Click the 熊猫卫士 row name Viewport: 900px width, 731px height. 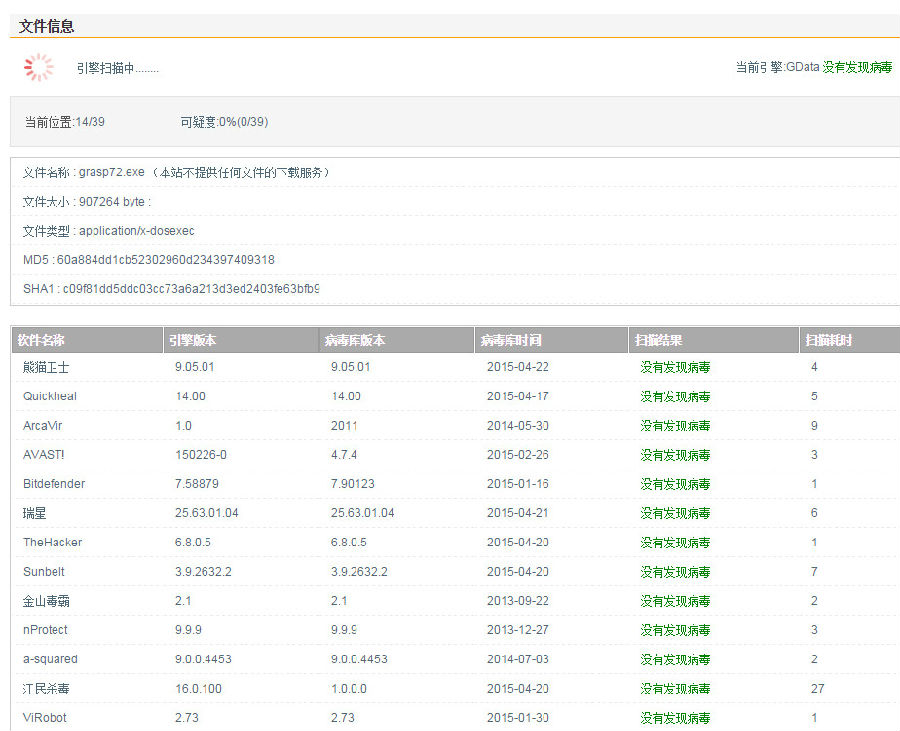[46, 367]
